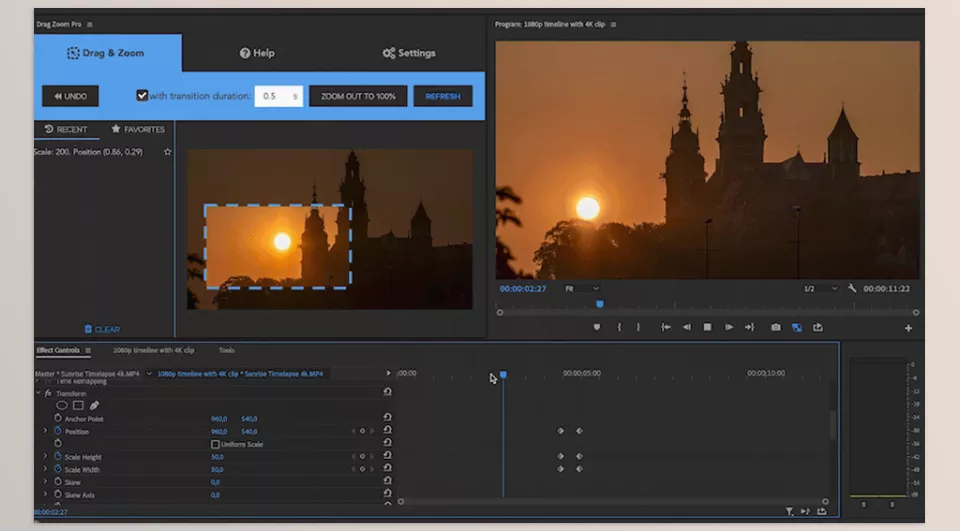Reset the Anchor Point parameter
Screen dimensions: 960x531
(x=388, y=417)
